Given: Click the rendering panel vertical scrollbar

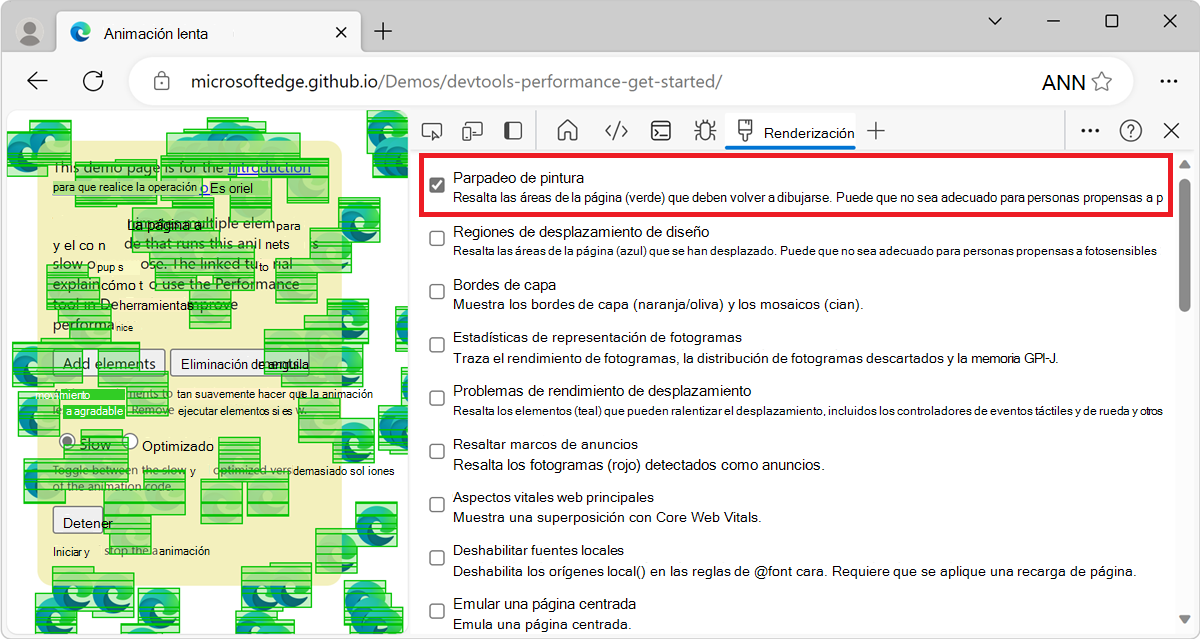Looking at the screenshot, I should [x=1185, y=245].
